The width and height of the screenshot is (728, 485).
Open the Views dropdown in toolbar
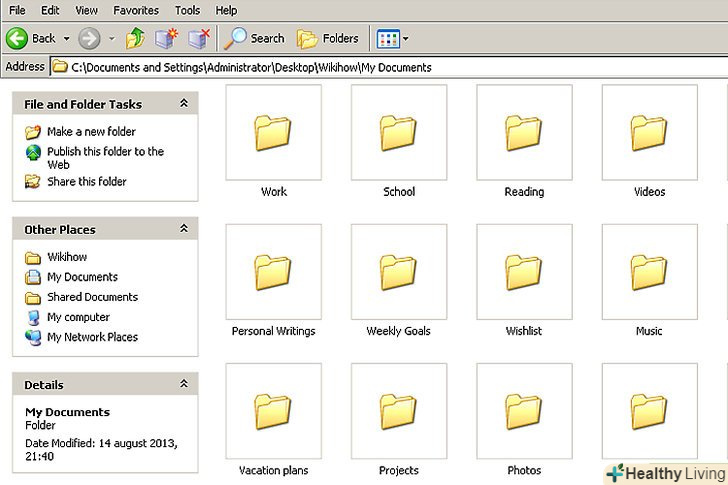392,39
